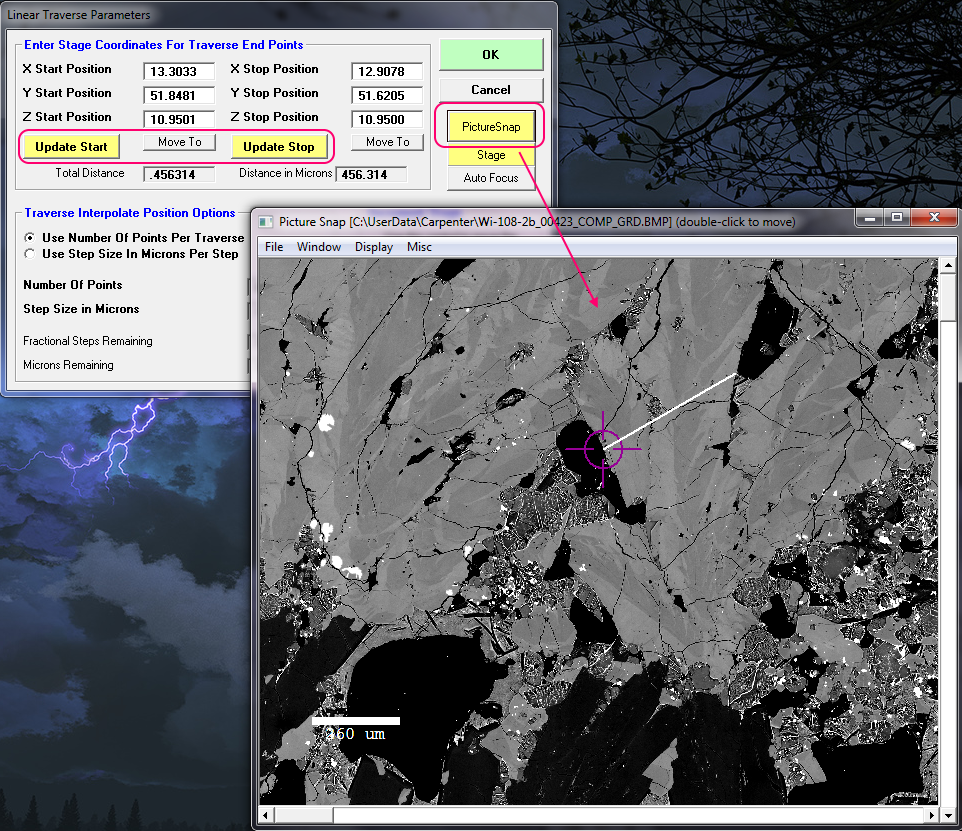The image size is (962, 831).
Task: Open the Window menu
Action: (319, 247)
